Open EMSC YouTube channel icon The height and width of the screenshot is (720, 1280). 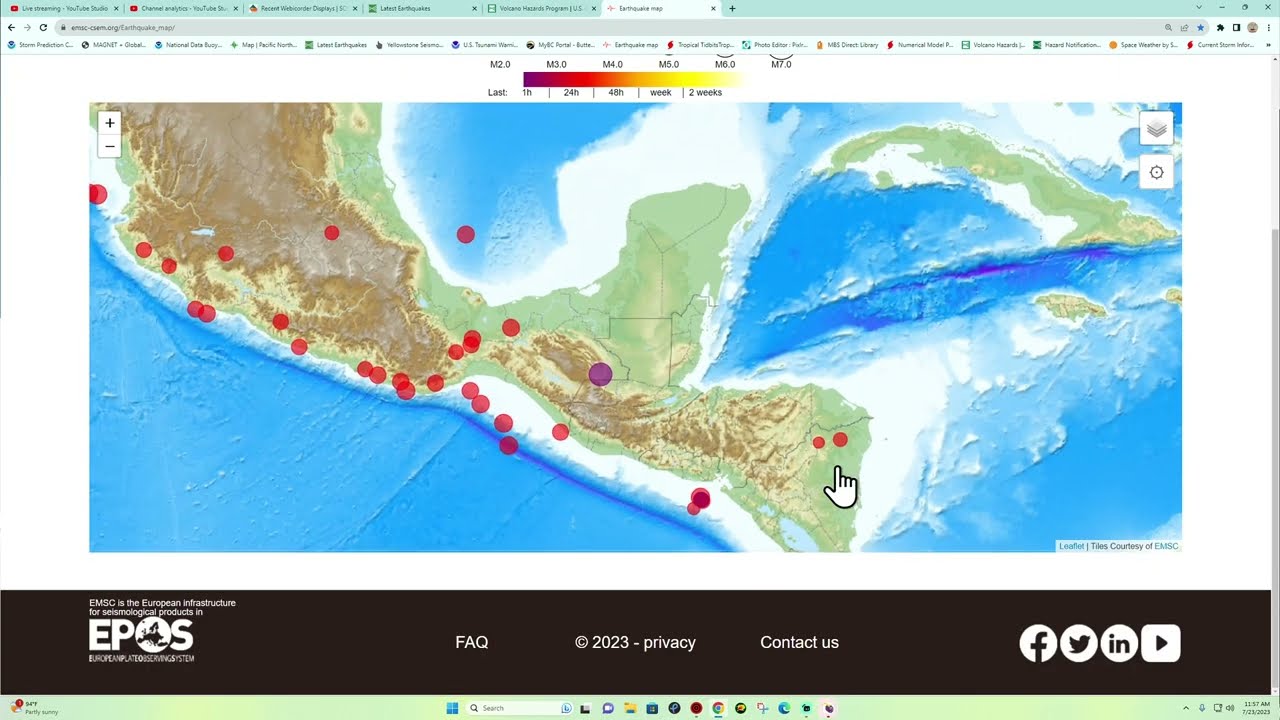(1161, 643)
